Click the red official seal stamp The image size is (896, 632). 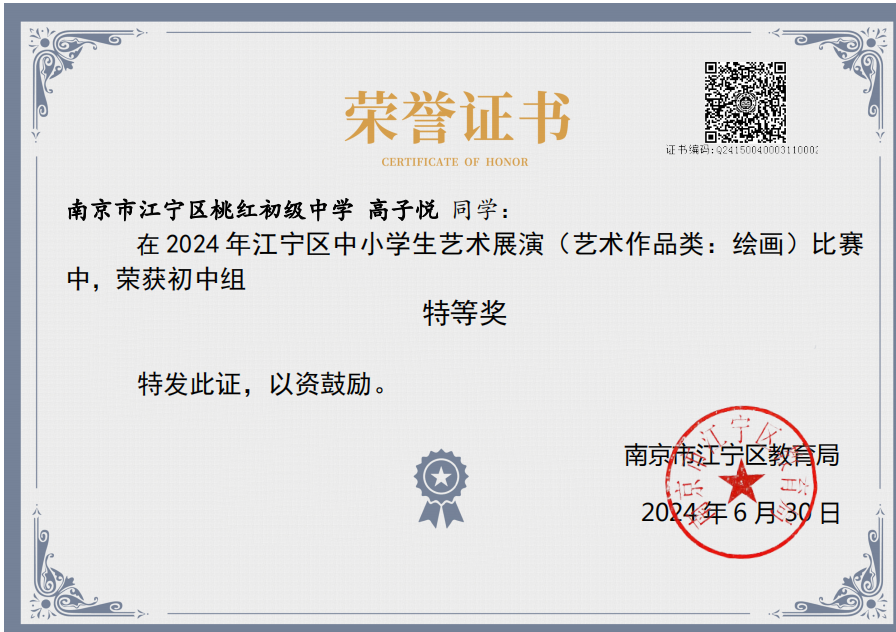click(741, 482)
